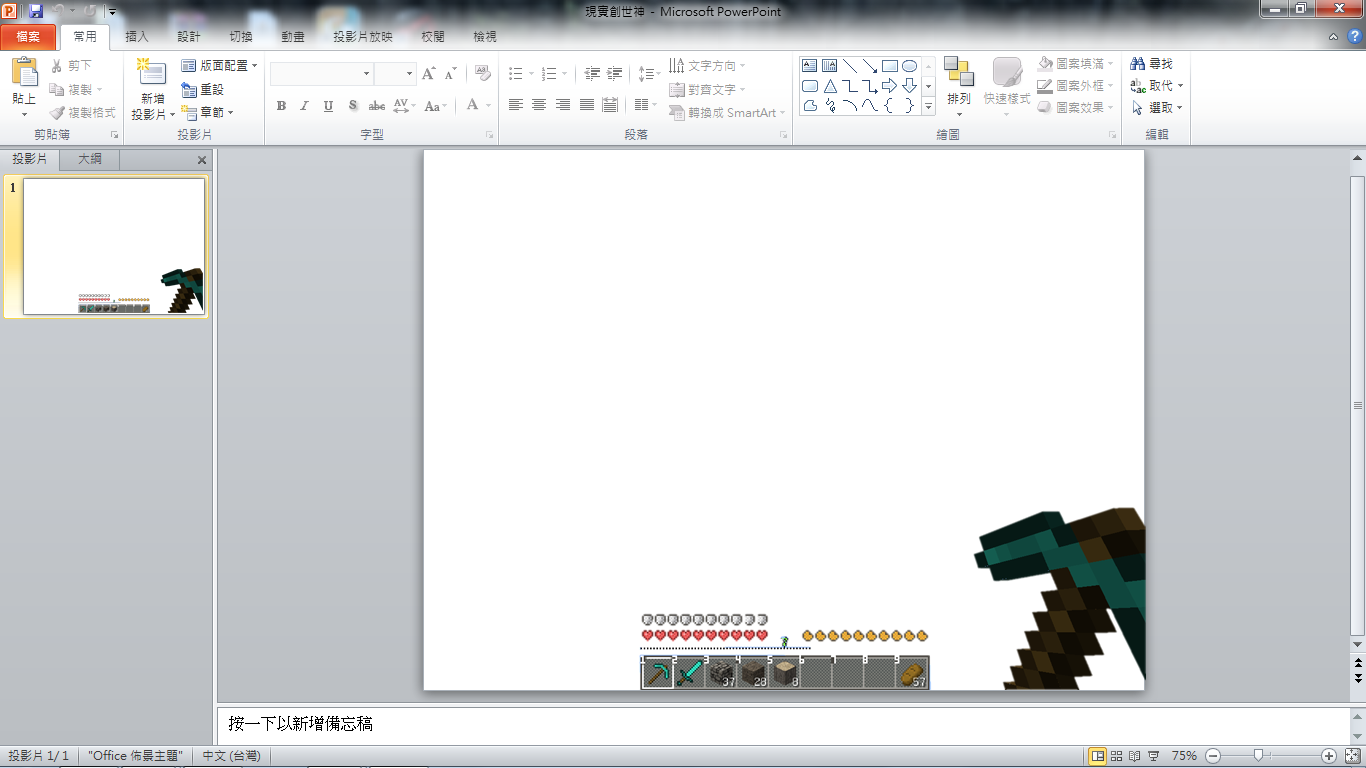Click the zoom out minus button
The image size is (1366, 768).
point(1212,756)
